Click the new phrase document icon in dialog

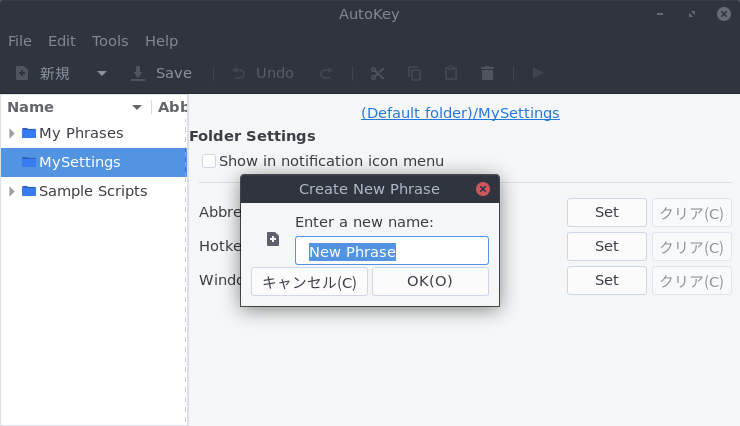pos(273,239)
